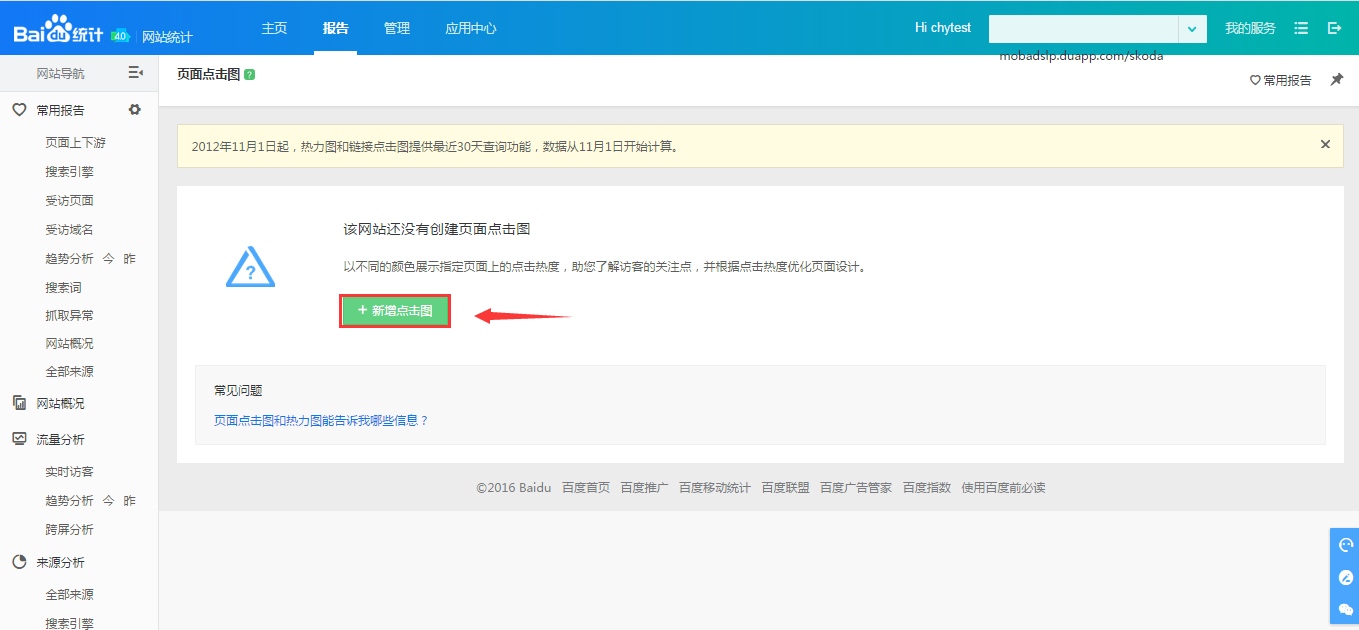
Task: Expand the 来源分析 section in sidebar
Action: [x=60, y=562]
